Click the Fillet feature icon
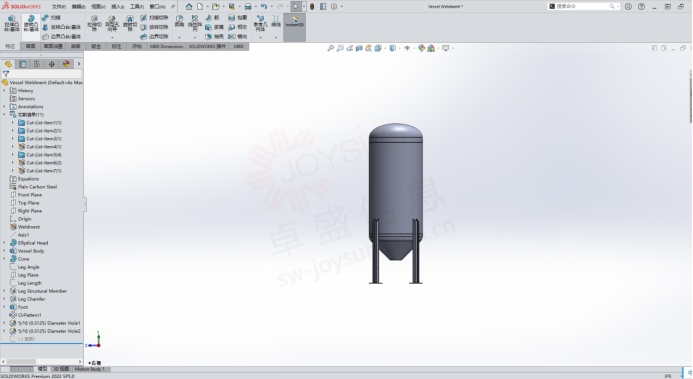 coord(179,21)
